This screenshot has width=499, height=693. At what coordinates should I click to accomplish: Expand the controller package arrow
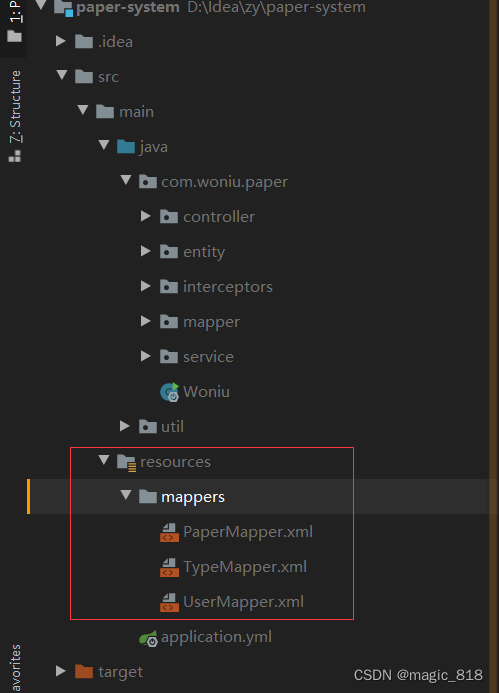pyautogui.click(x=145, y=216)
